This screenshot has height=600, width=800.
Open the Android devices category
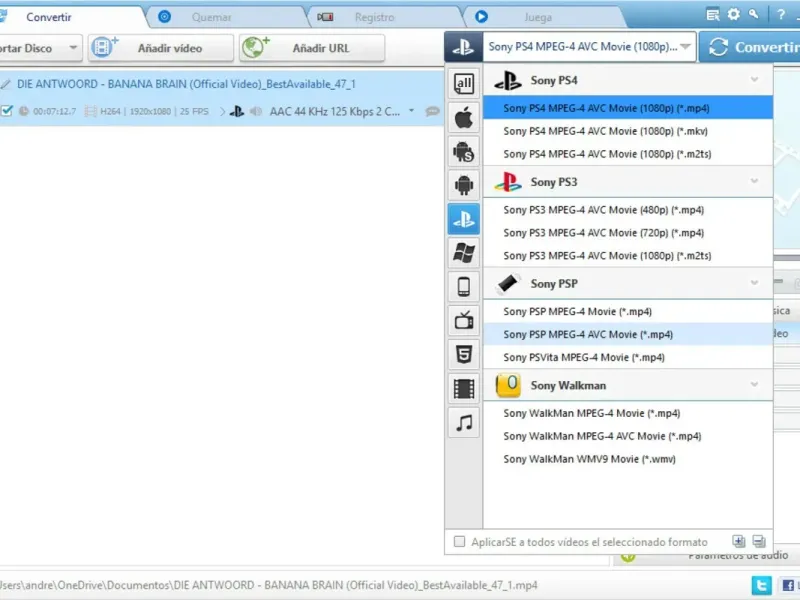463,185
